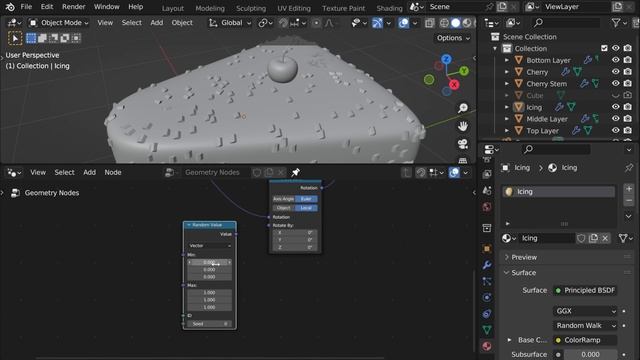Open the Material properties tab icon

(x=487, y=346)
